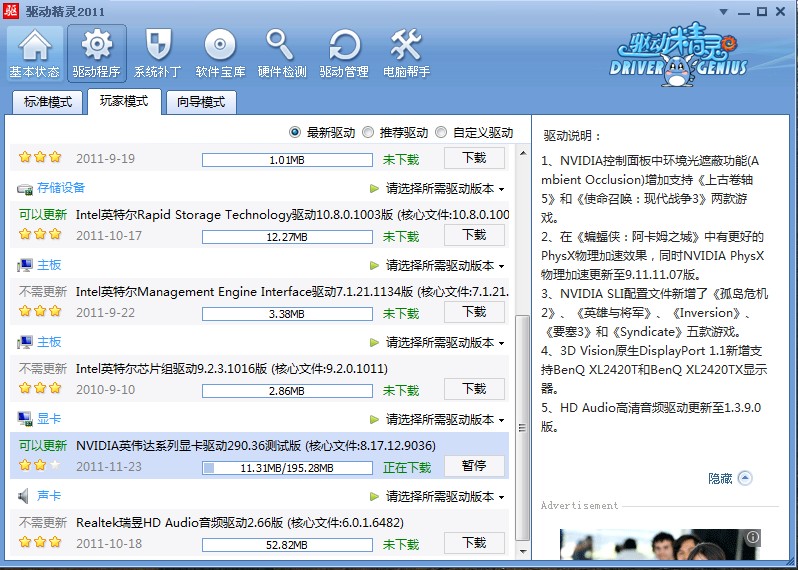Click the star rating for Realtek audio driver

40,542
